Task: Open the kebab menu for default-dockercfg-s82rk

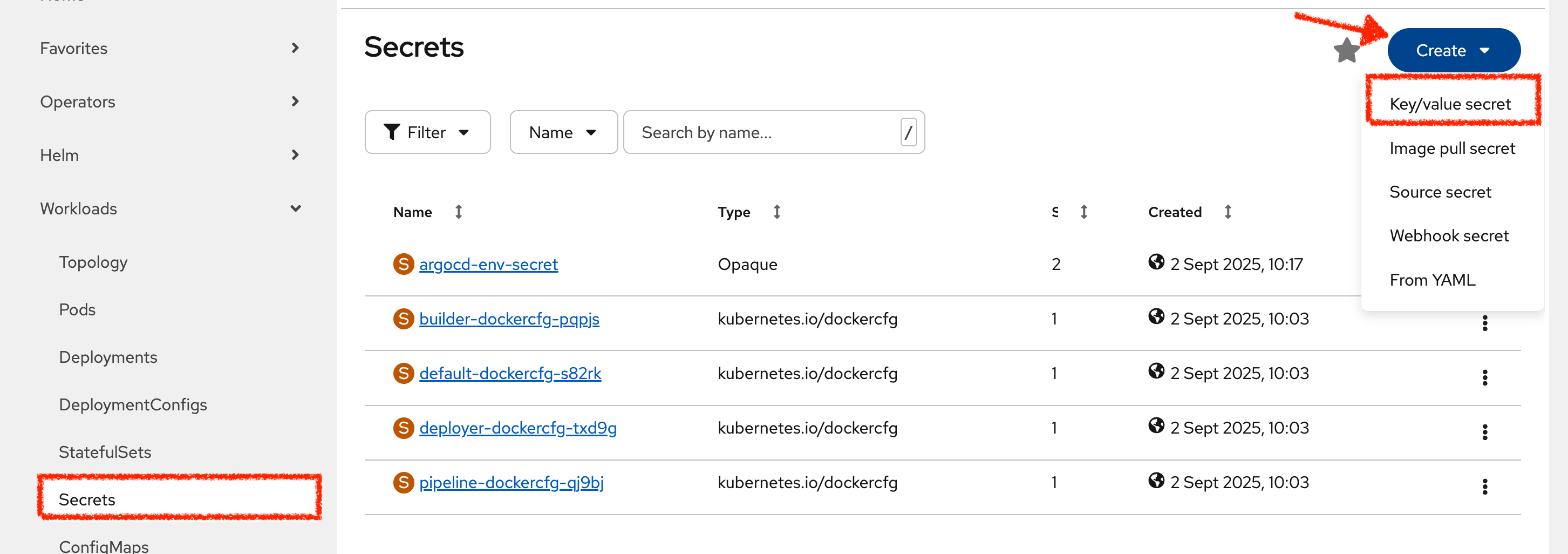Action: 1485,377
